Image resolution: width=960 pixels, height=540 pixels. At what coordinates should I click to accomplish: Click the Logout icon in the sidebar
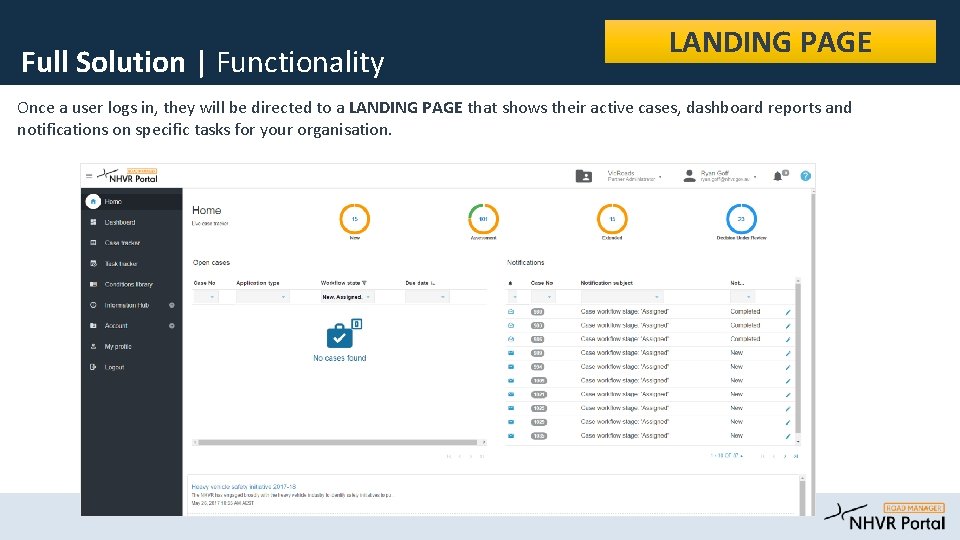[93, 367]
